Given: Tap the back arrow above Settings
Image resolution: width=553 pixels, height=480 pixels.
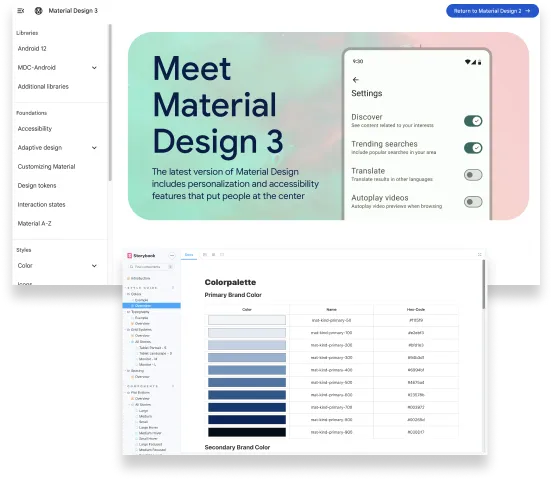Looking at the screenshot, I should click(x=356, y=80).
